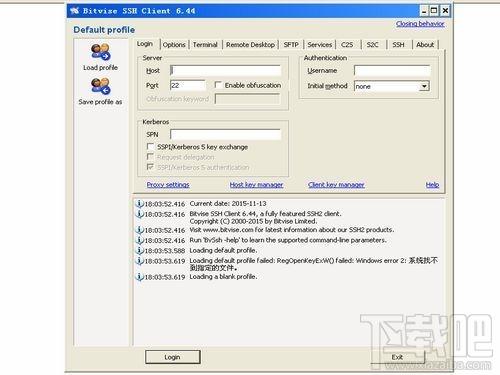Enable obfuscation checkbox

[218, 85]
